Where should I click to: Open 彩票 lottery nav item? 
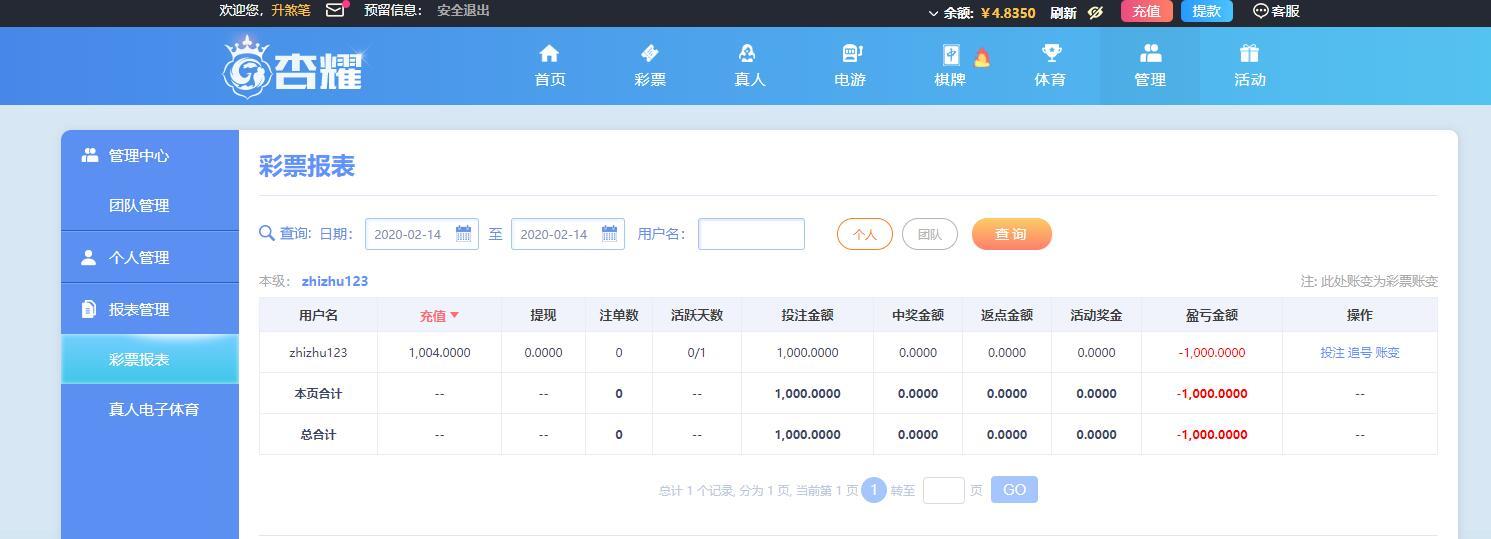[x=650, y=66]
